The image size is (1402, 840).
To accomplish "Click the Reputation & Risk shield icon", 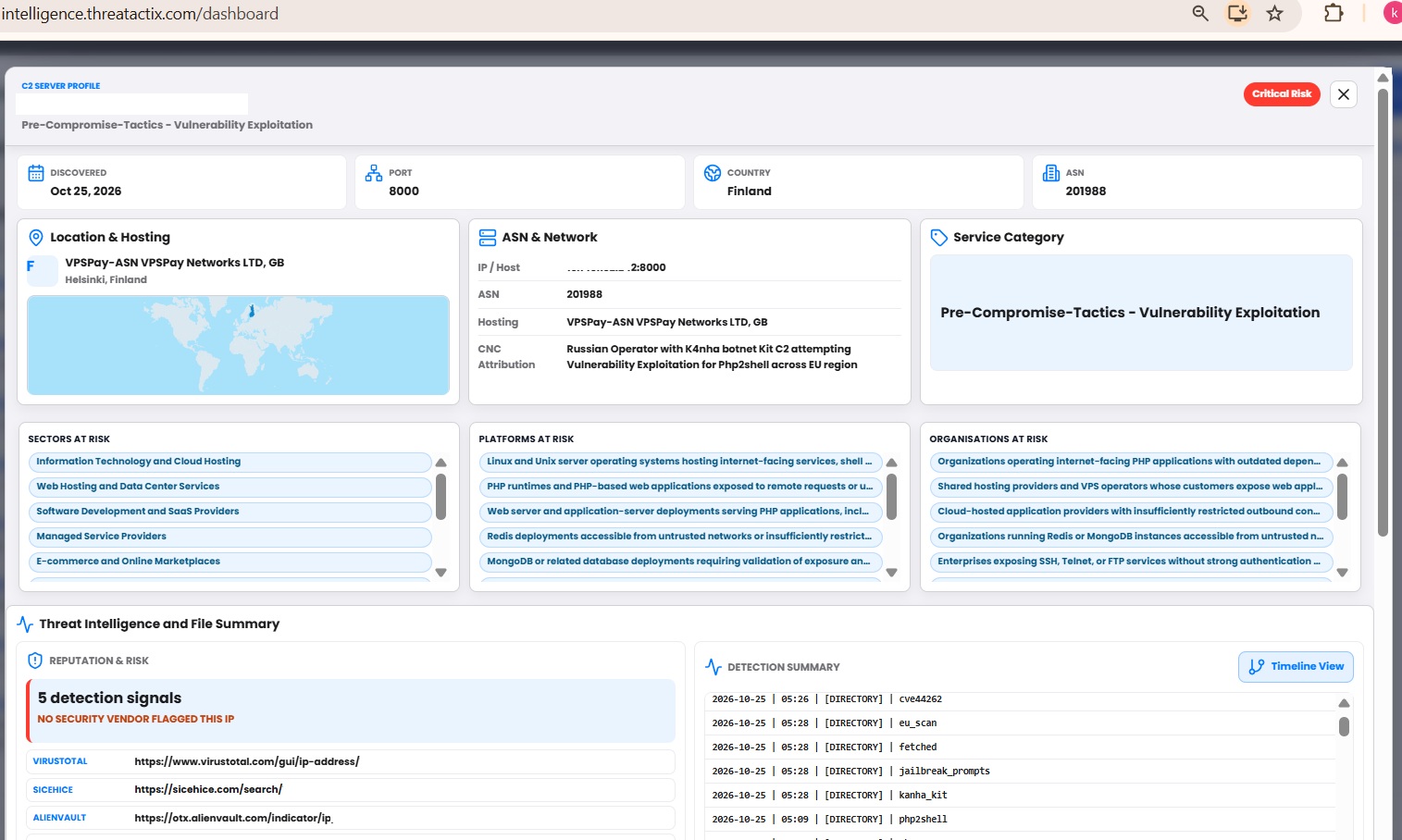I will point(35,661).
